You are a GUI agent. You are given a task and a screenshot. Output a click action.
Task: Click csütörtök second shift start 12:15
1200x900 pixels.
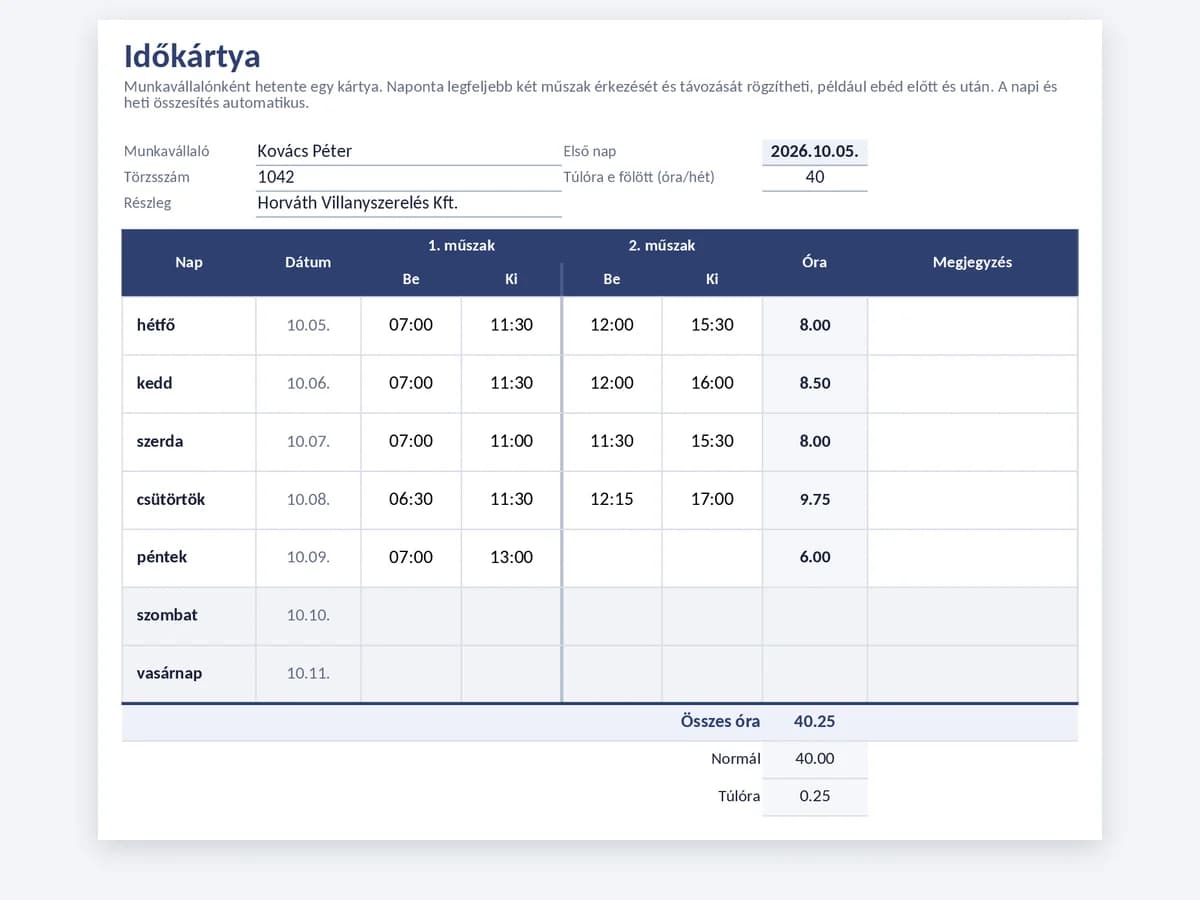[612, 499]
